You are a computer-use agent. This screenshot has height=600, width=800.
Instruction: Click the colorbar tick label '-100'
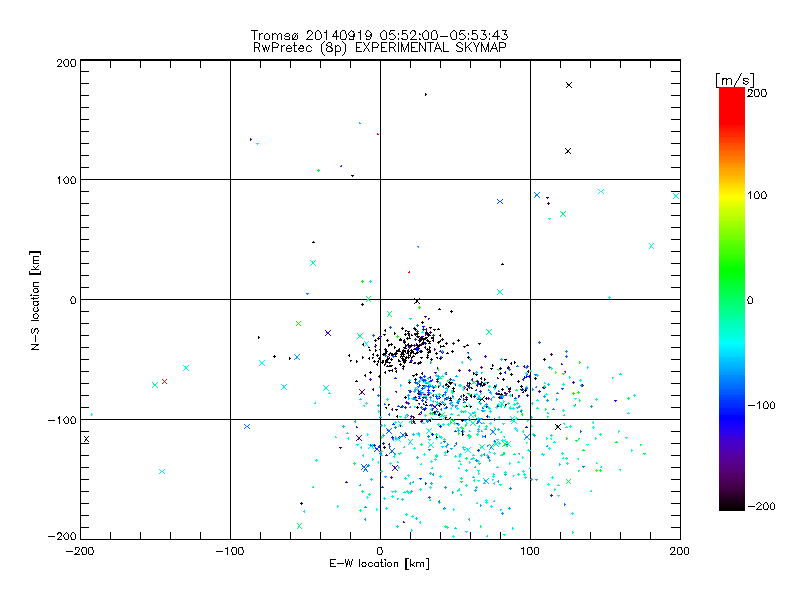tap(761, 405)
